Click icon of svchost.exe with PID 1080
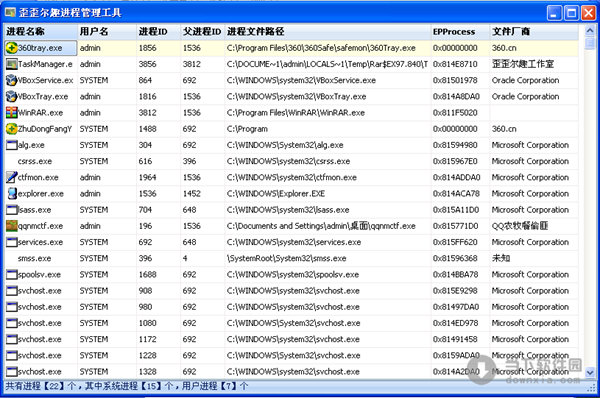The image size is (600, 398). tap(11, 323)
